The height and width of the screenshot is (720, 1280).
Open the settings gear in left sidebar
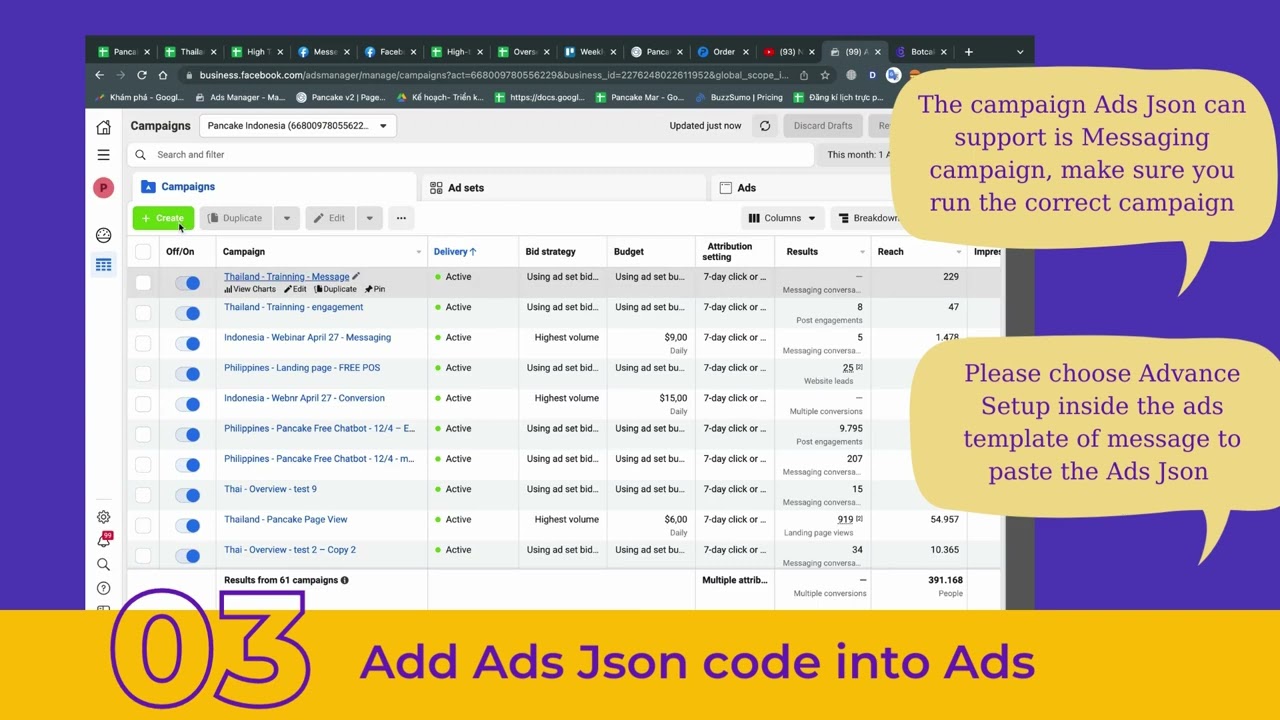pos(103,517)
